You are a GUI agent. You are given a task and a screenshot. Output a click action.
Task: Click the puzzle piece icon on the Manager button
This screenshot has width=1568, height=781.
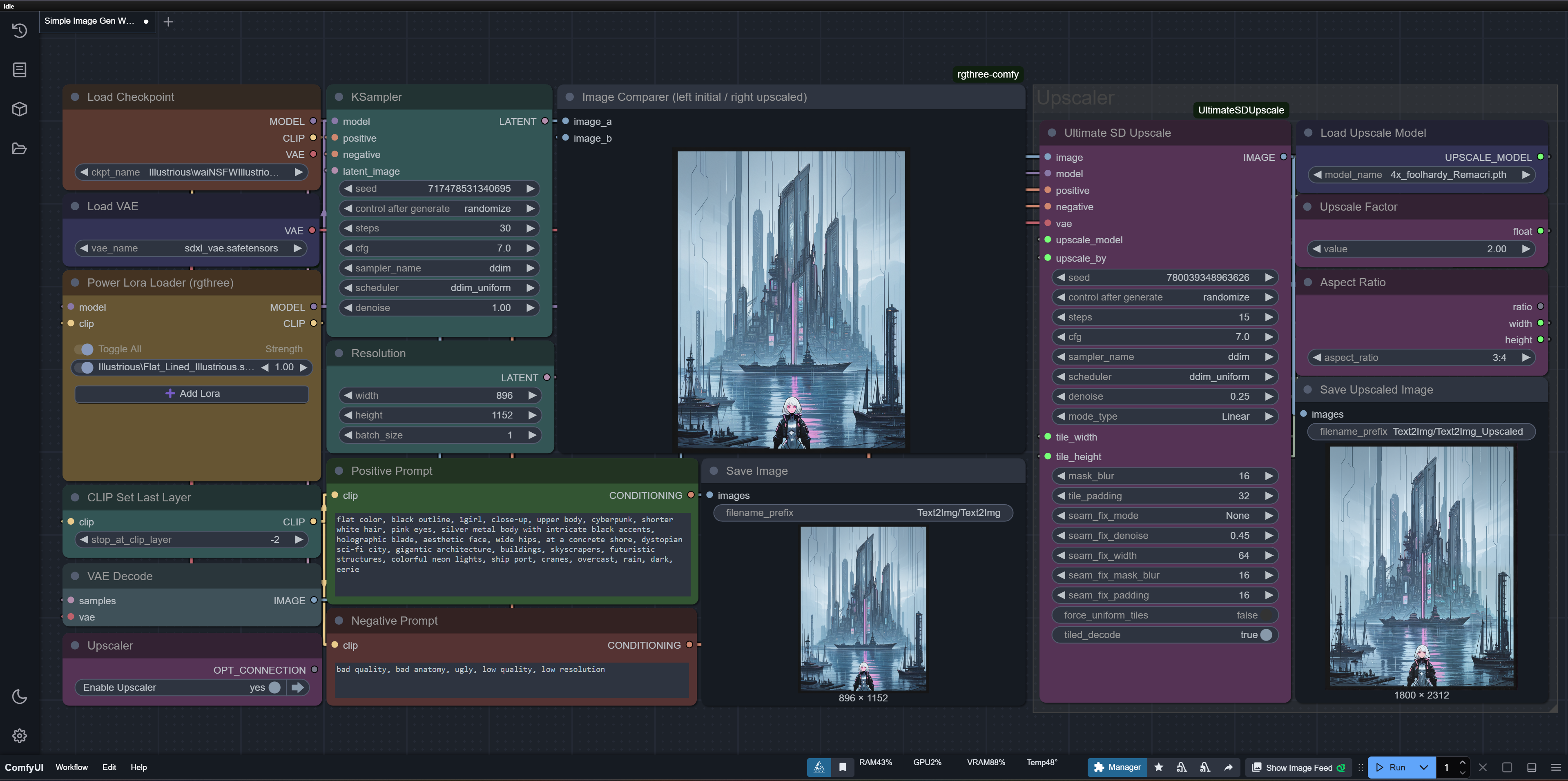tap(1099, 767)
